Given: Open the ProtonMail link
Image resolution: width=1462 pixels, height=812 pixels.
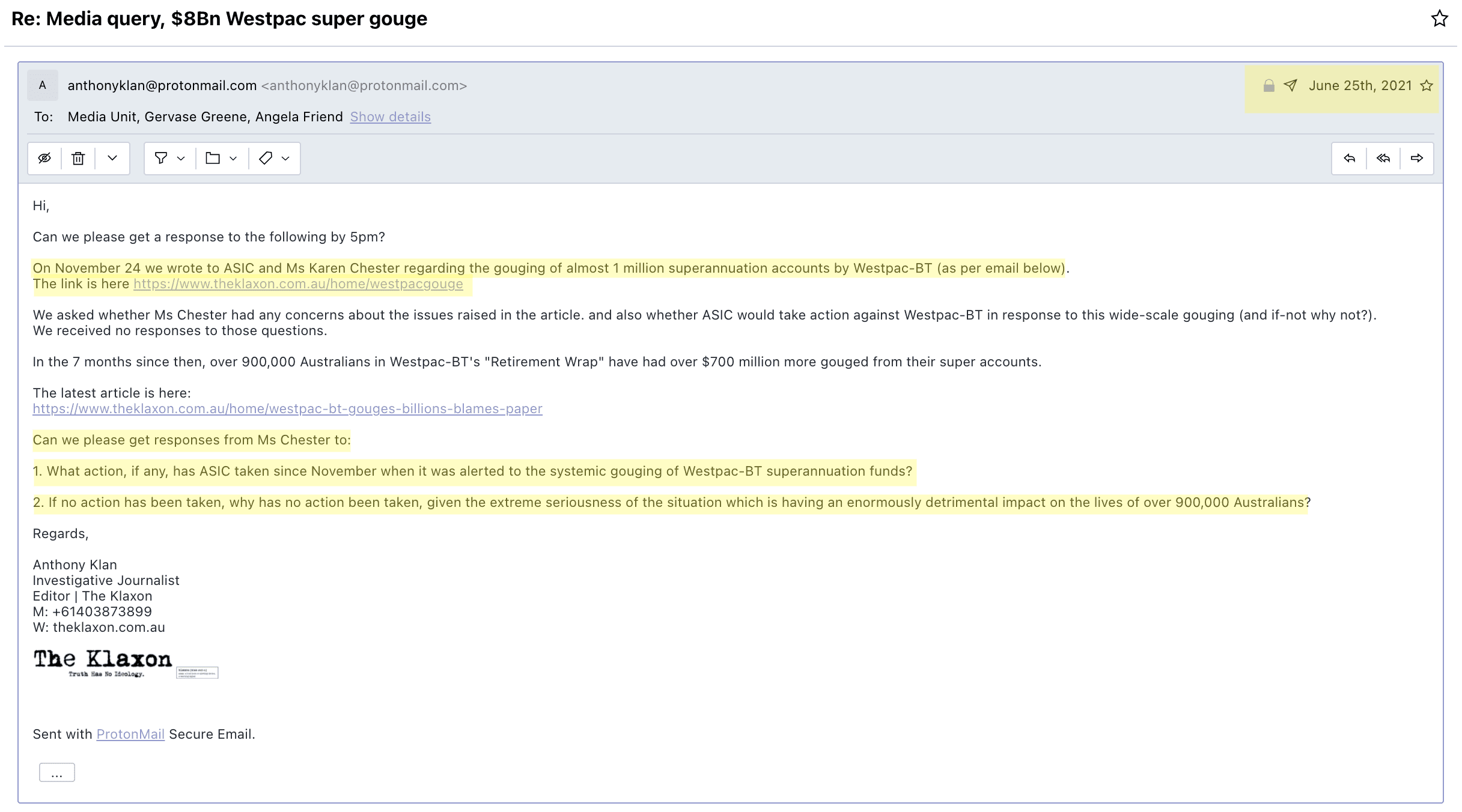Looking at the screenshot, I should [x=130, y=735].
